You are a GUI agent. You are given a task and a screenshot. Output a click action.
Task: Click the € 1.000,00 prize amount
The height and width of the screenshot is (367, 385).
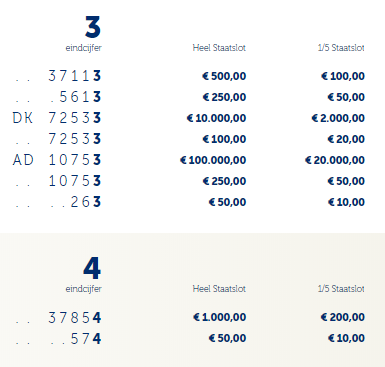point(219,317)
